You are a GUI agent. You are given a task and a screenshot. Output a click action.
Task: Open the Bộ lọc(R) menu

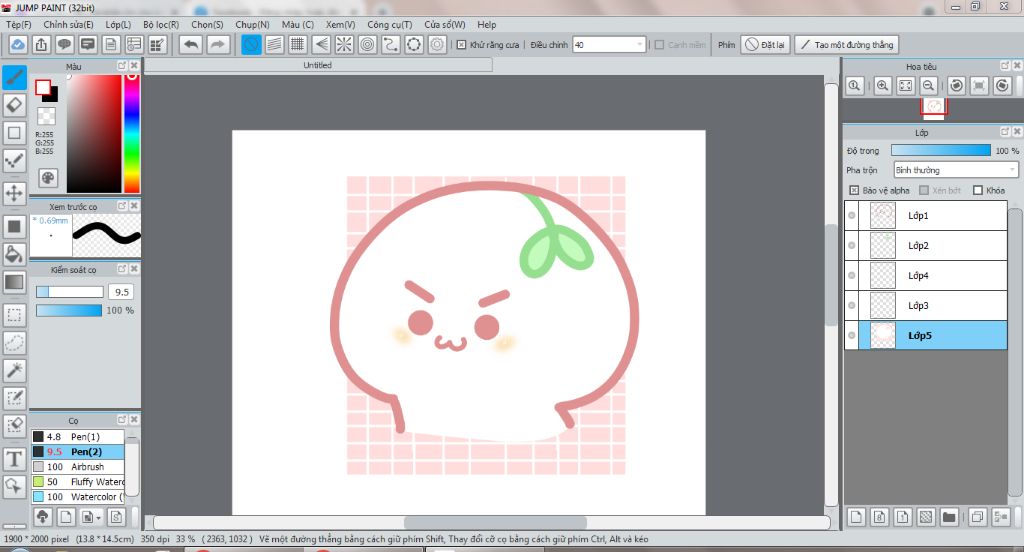click(161, 25)
